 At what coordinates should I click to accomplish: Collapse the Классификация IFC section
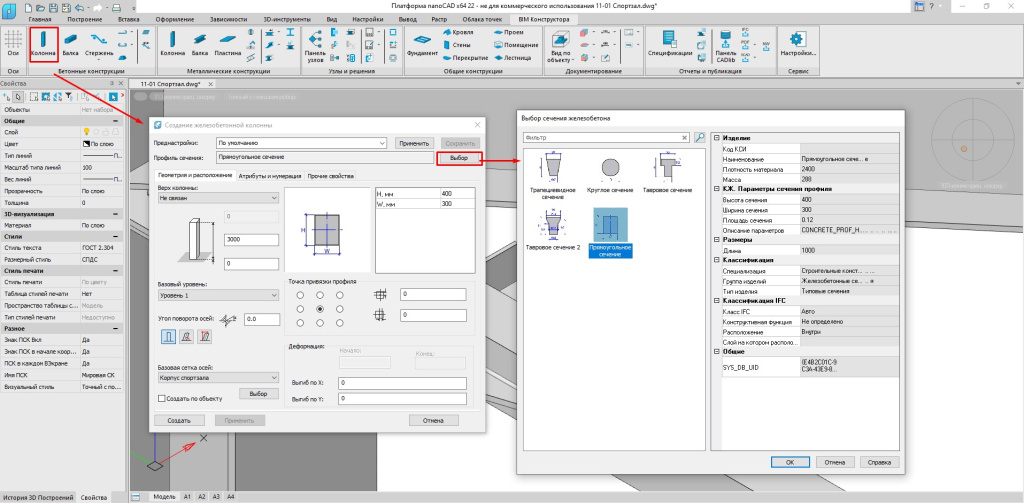click(716, 301)
